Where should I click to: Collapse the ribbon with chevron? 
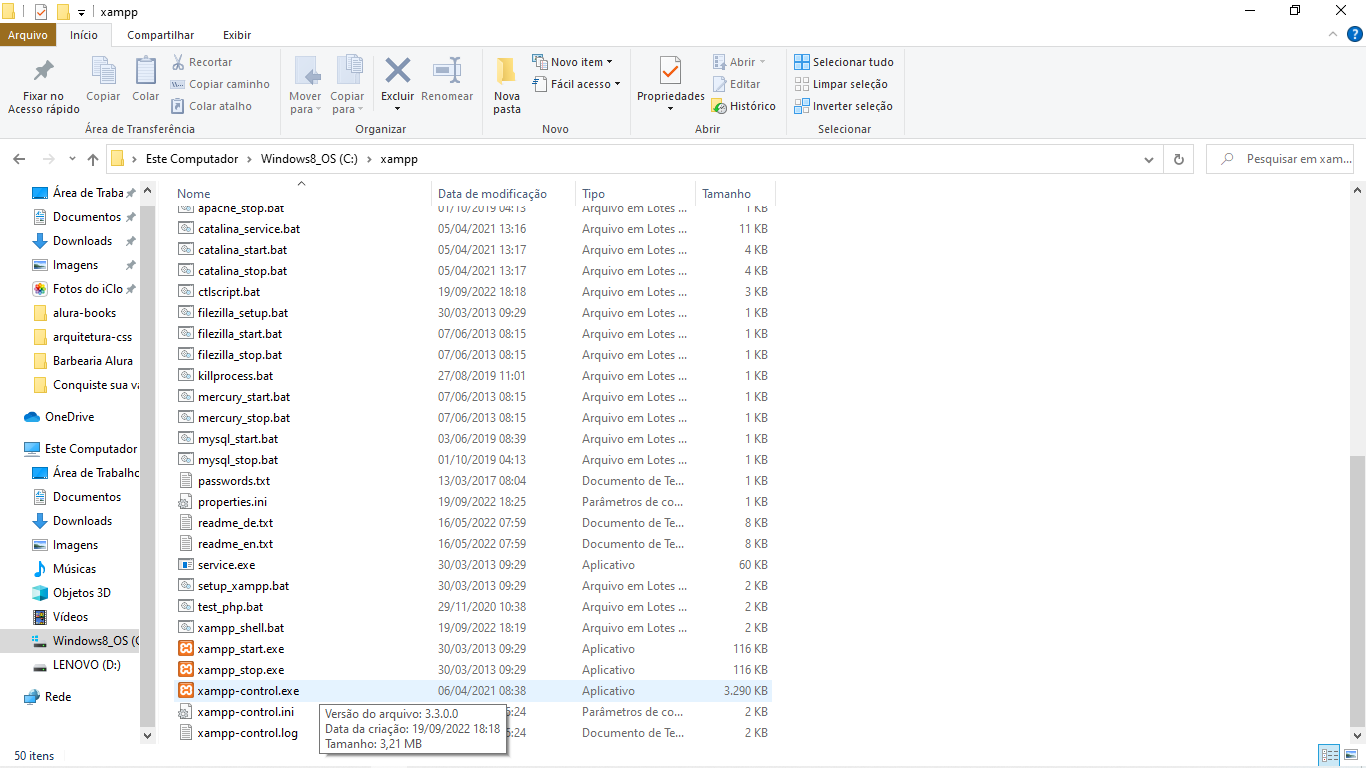[1331, 34]
